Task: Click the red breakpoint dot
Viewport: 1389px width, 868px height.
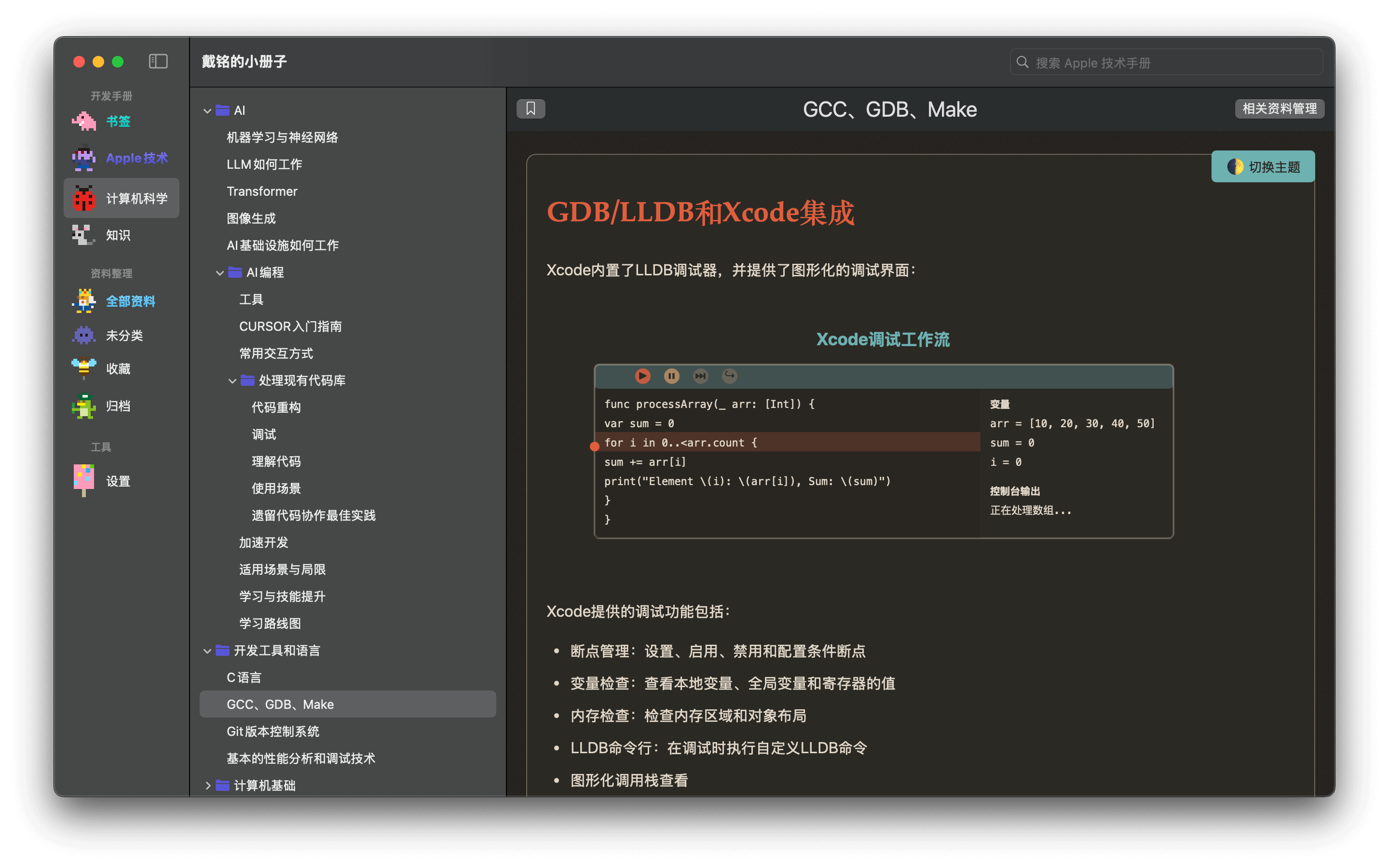Action: click(x=595, y=446)
